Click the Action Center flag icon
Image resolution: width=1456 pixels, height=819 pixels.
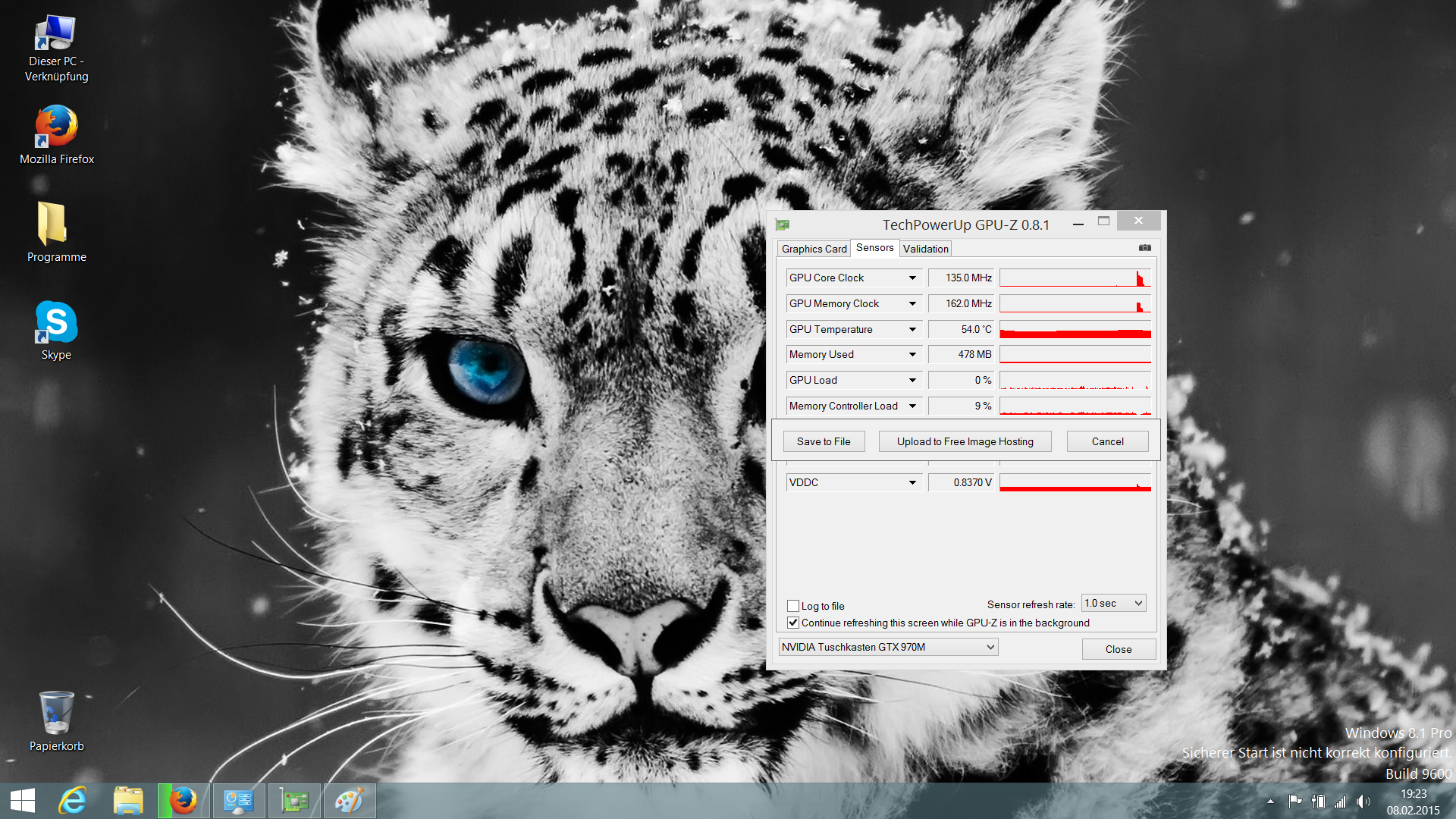1295,802
